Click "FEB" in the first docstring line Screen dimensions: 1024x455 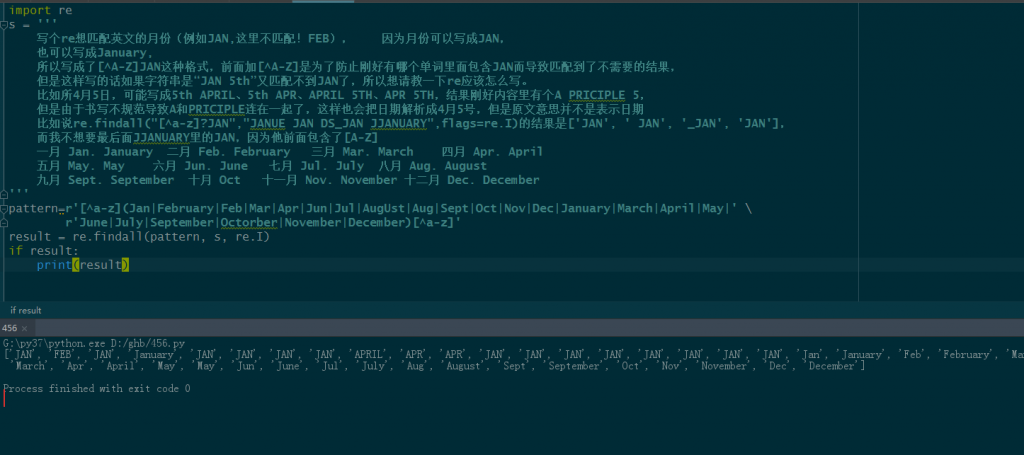click(321, 38)
